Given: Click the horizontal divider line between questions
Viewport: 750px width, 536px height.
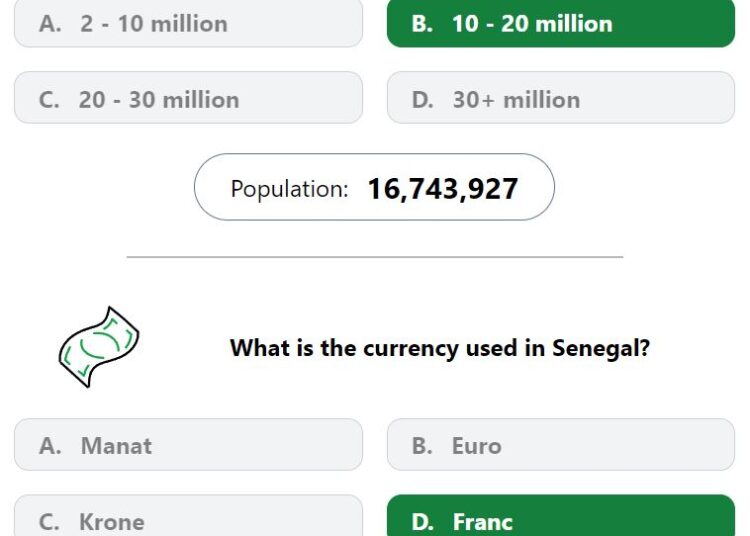Looking at the screenshot, I should (375, 257).
